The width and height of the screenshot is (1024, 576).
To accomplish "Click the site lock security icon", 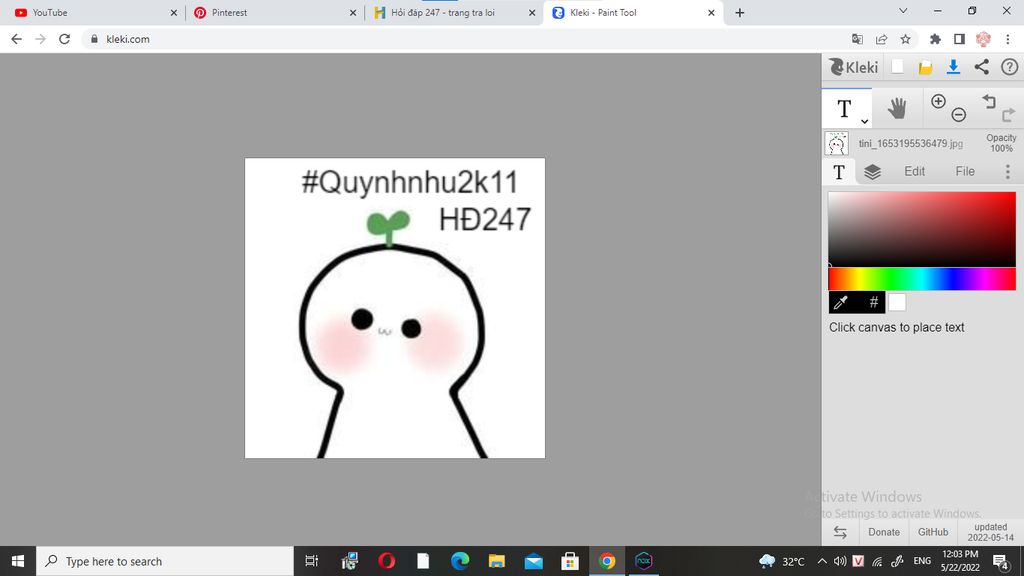I will [x=94, y=39].
